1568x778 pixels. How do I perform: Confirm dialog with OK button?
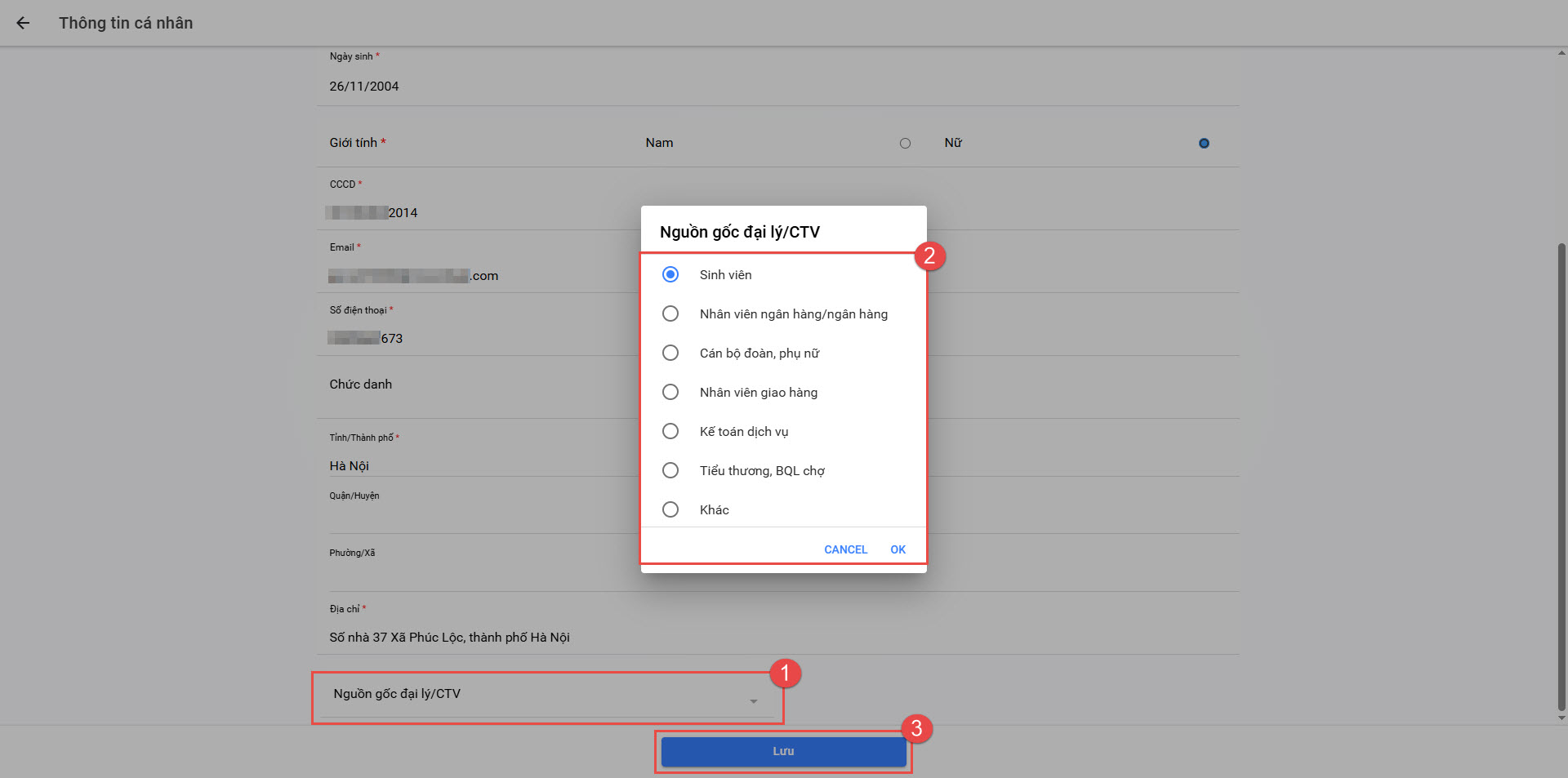click(898, 549)
